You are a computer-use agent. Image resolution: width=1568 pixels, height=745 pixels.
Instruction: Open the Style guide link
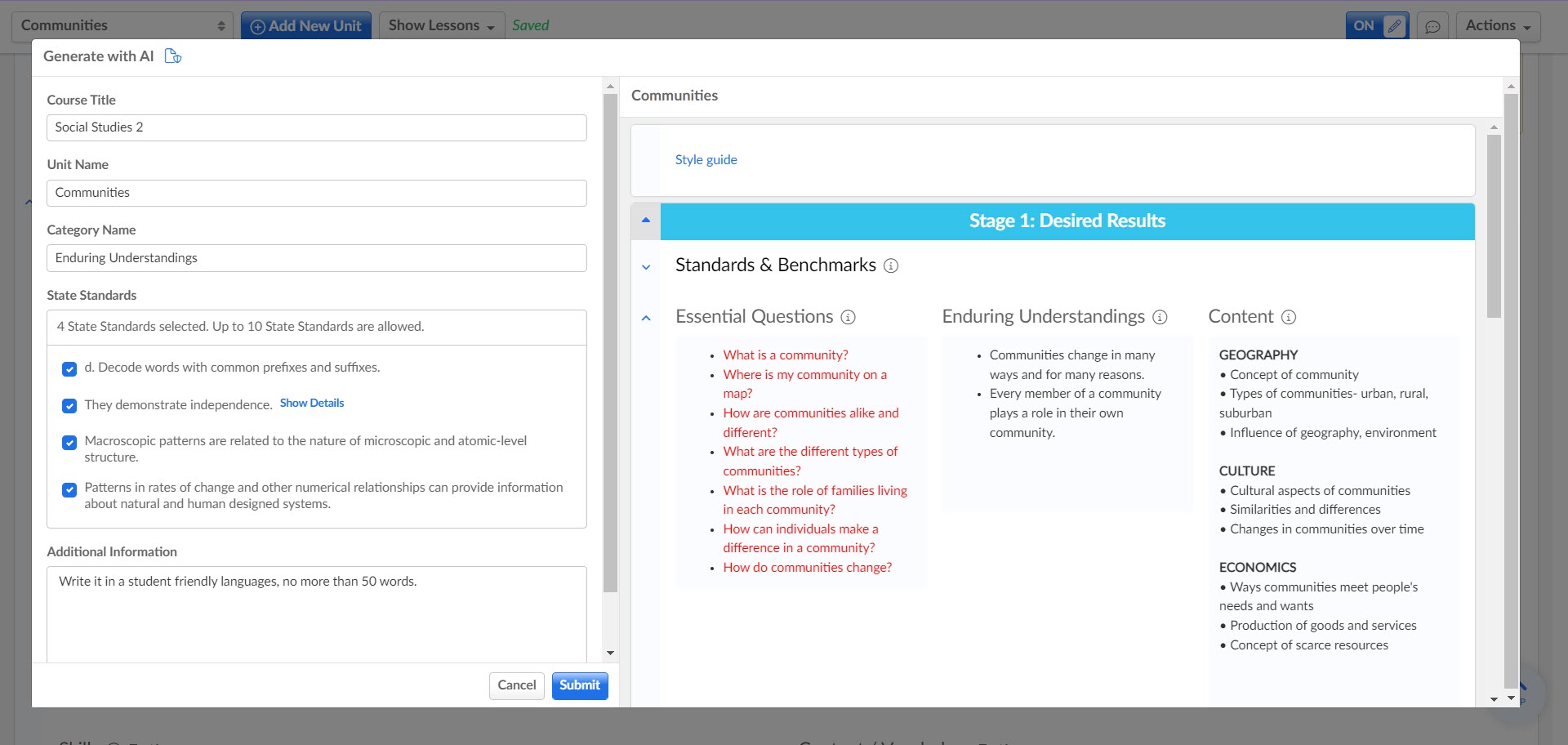pos(706,160)
